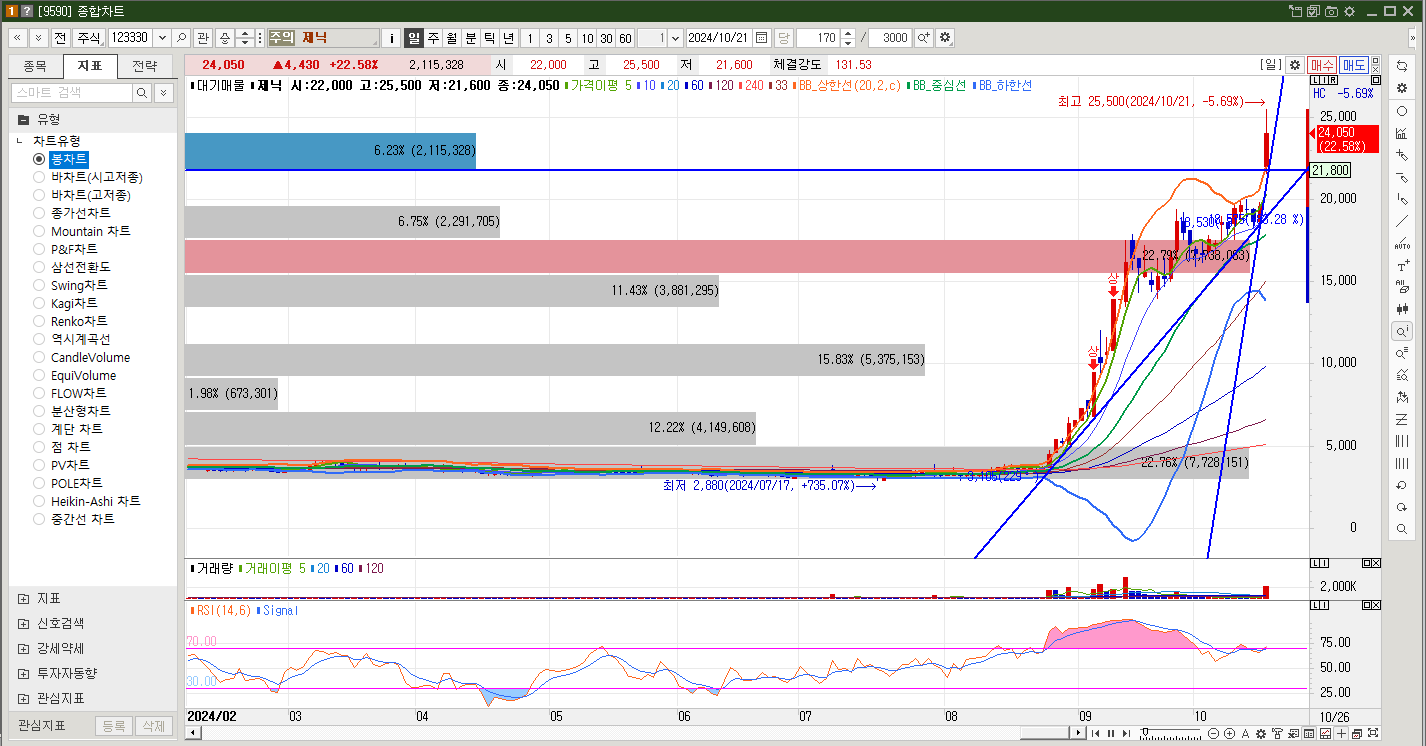Click the 스마트 검색 input field
This screenshot has width=1426, height=746.
click(72, 92)
